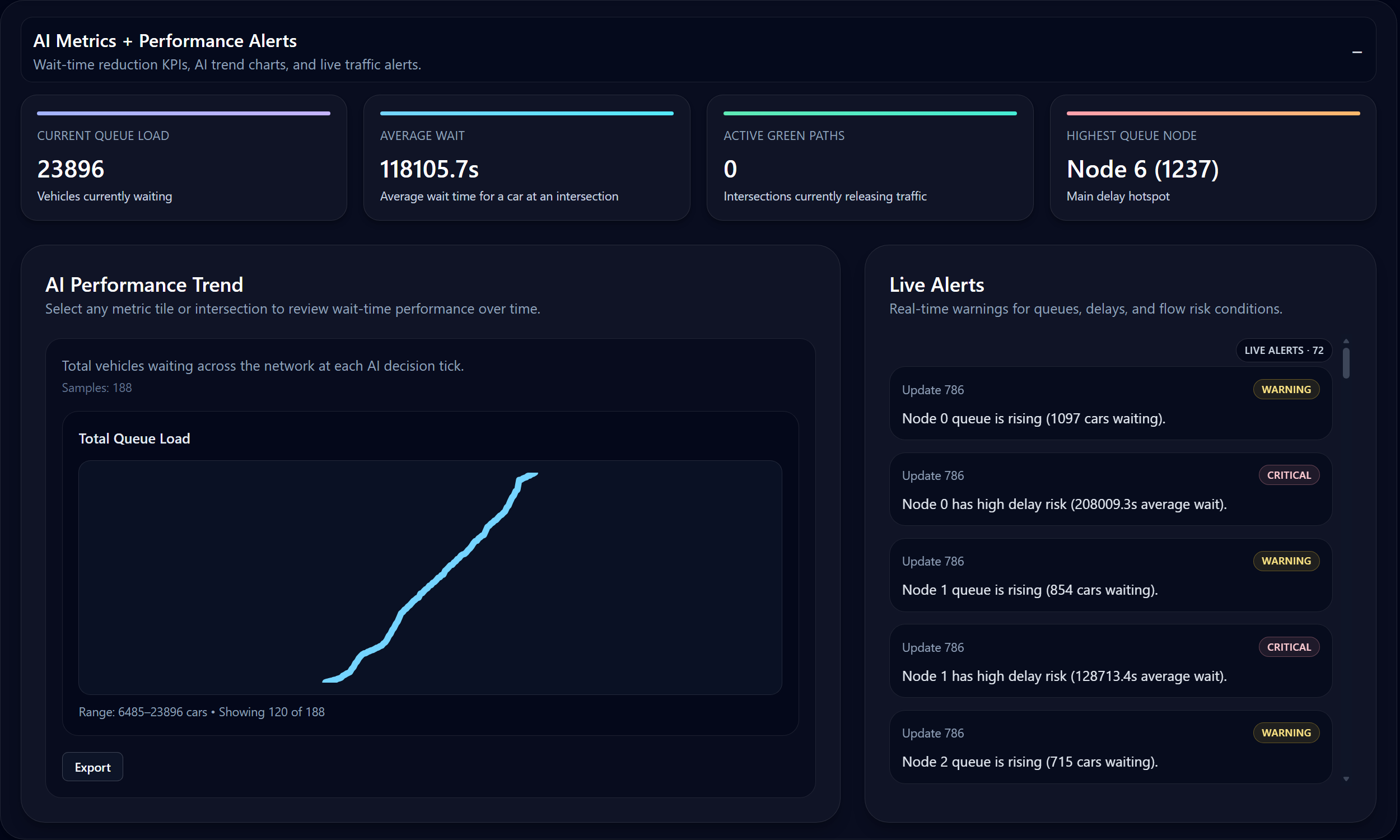Open the Active Green Paths tile
The width and height of the screenshot is (1400, 840).
click(869, 158)
